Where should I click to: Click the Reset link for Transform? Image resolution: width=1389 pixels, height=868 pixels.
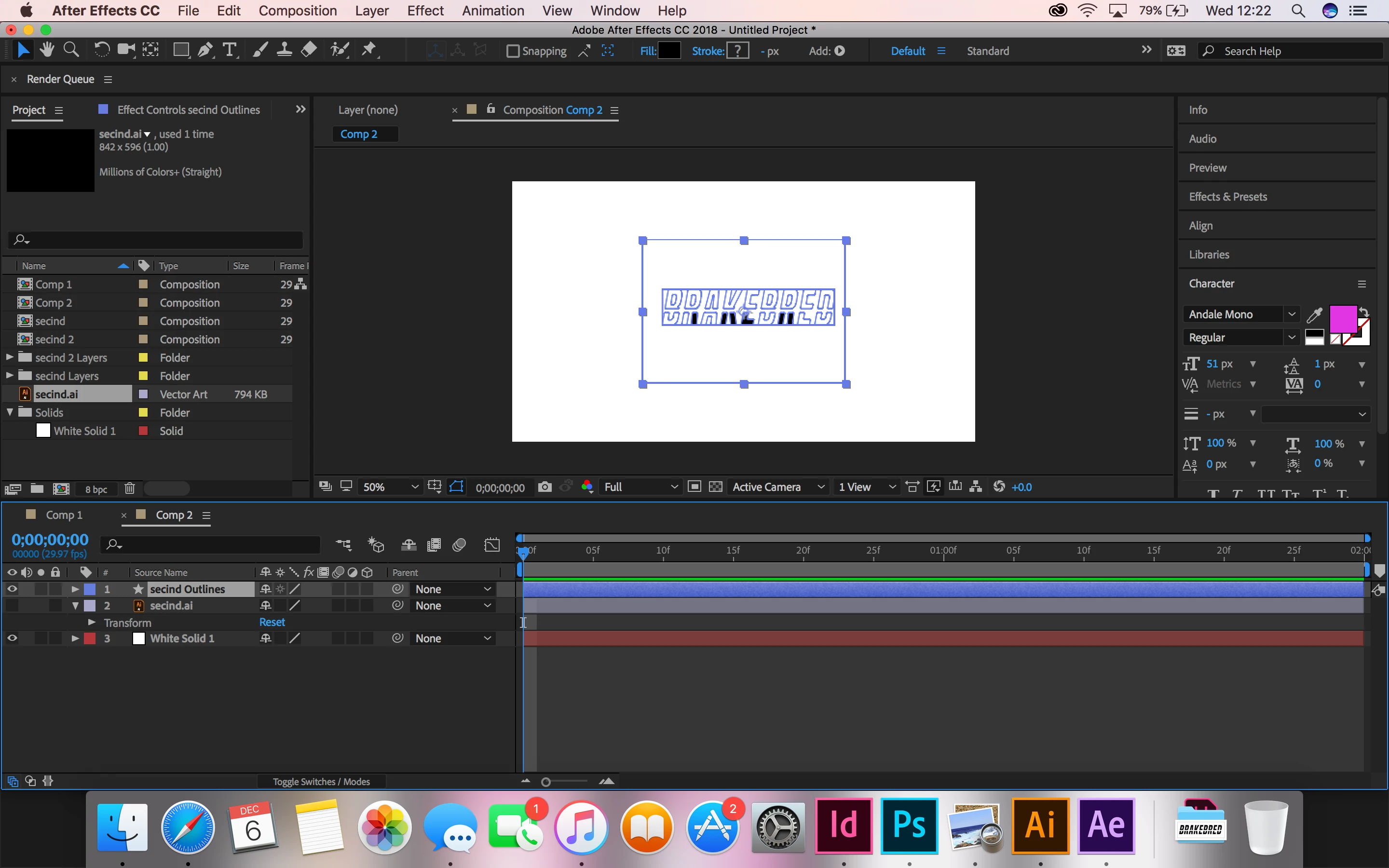[272, 622]
